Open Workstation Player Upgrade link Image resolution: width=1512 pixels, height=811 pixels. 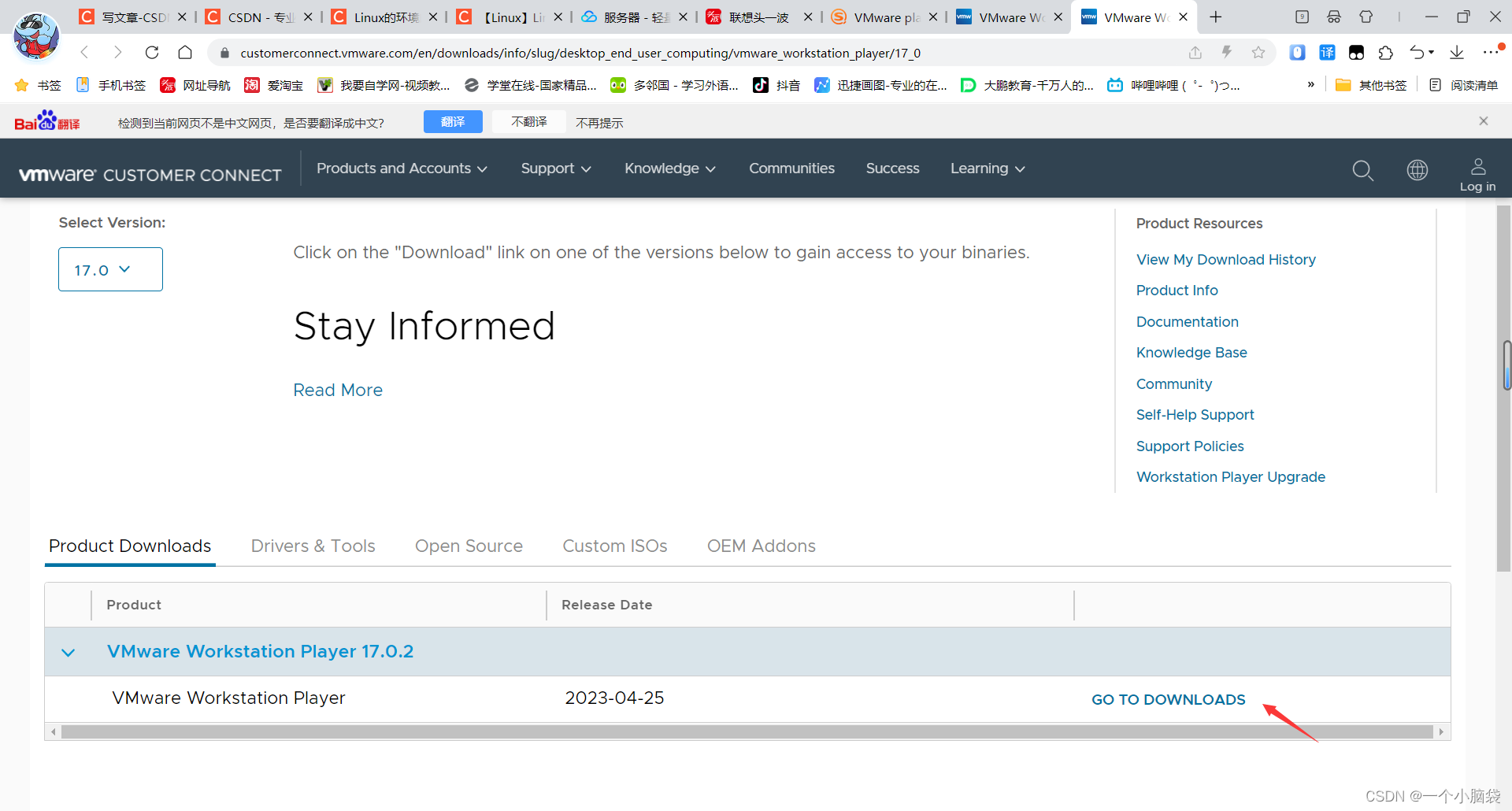(x=1230, y=477)
